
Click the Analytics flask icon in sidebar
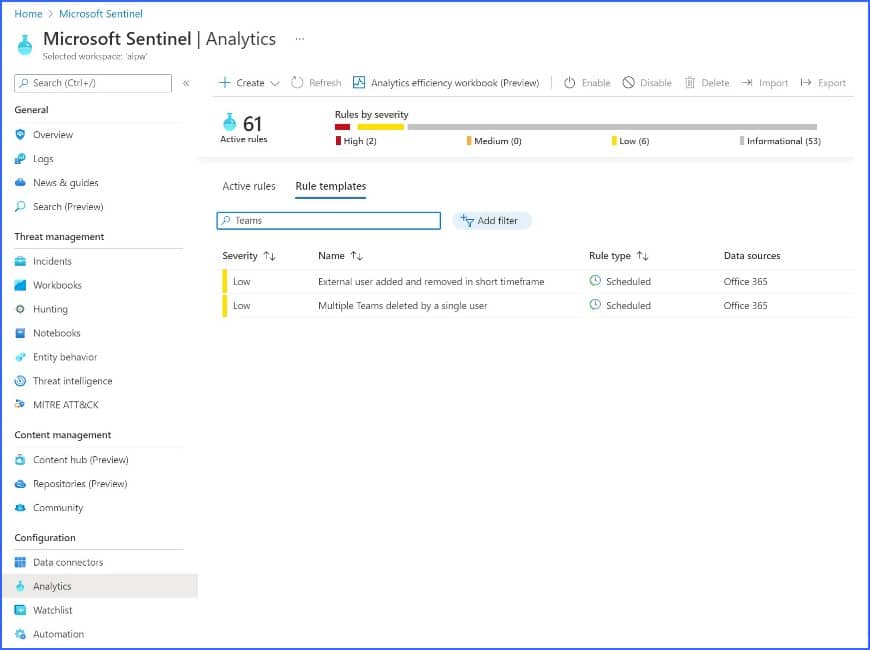[21, 586]
